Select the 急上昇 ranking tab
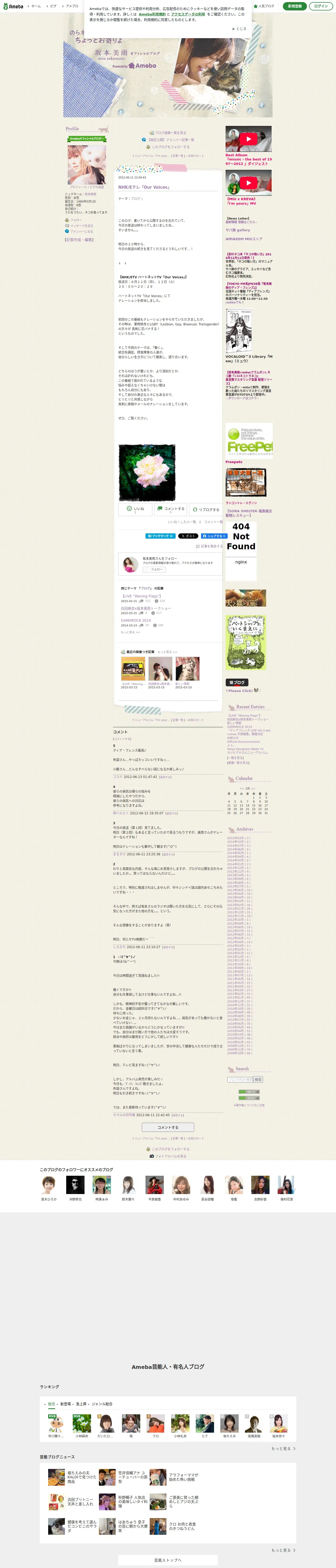Screen dimensions: 336x1568 point(81,1404)
